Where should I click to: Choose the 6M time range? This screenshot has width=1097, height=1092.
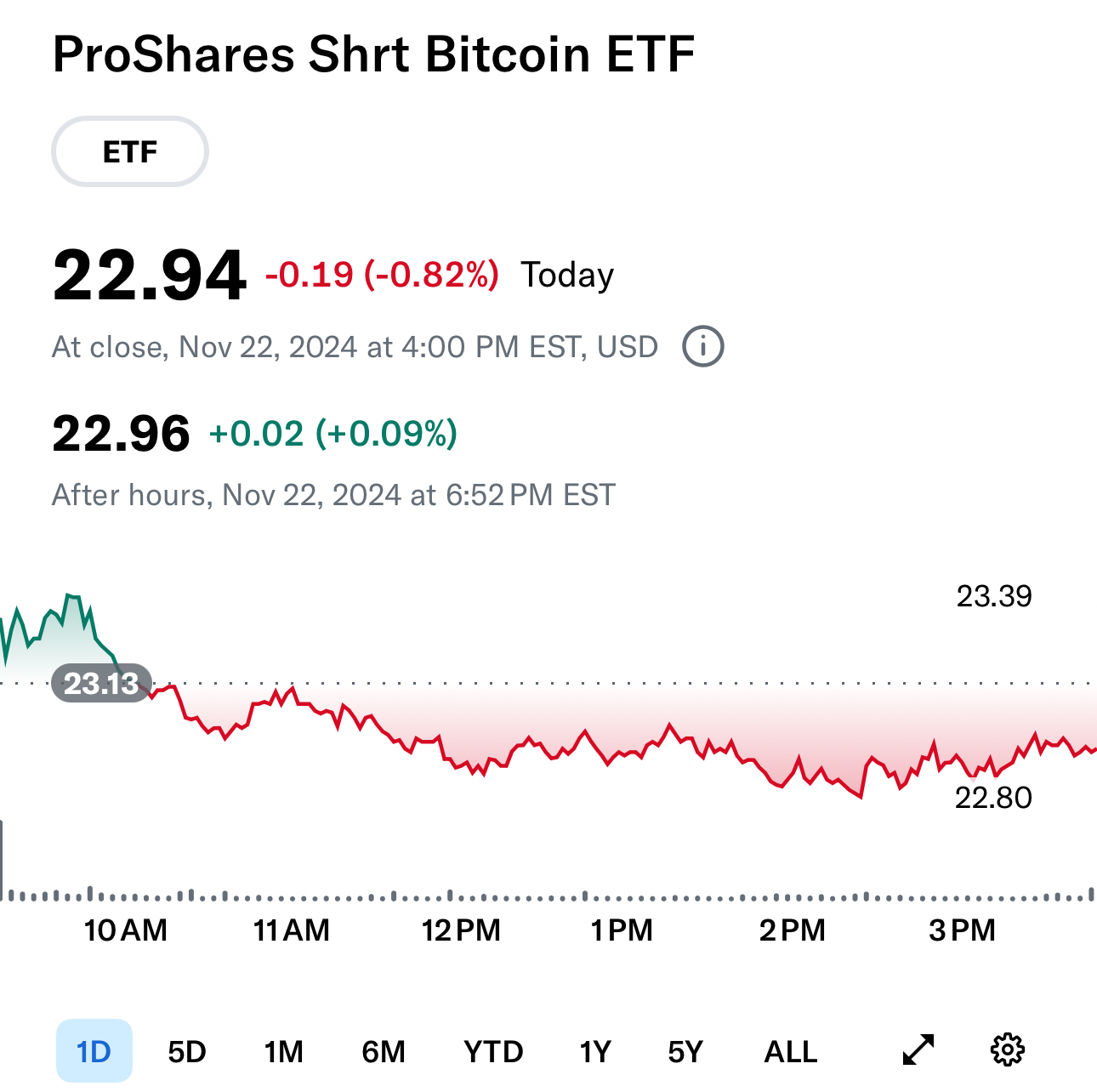point(384,1052)
